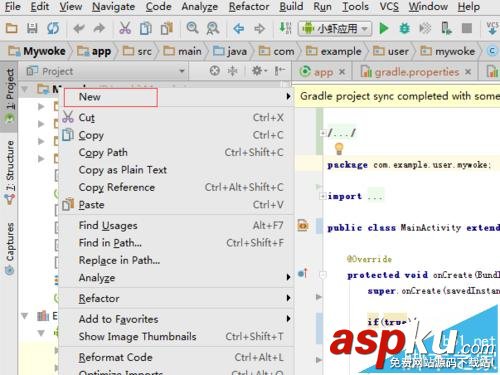Select Find Usages menu entry
This screenshot has width=500, height=375.
point(177,226)
